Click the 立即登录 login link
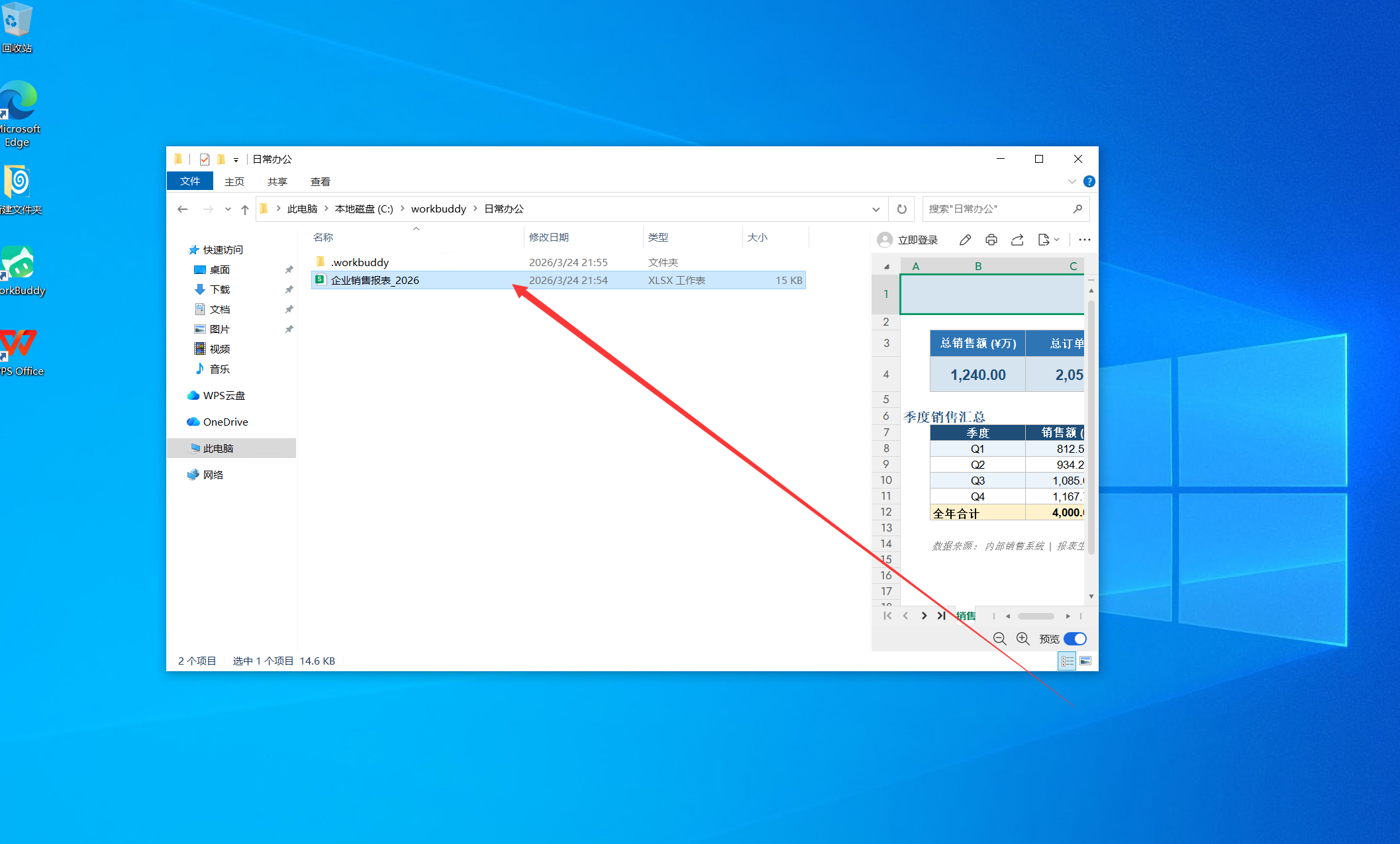Image resolution: width=1400 pixels, height=844 pixels. (x=917, y=240)
